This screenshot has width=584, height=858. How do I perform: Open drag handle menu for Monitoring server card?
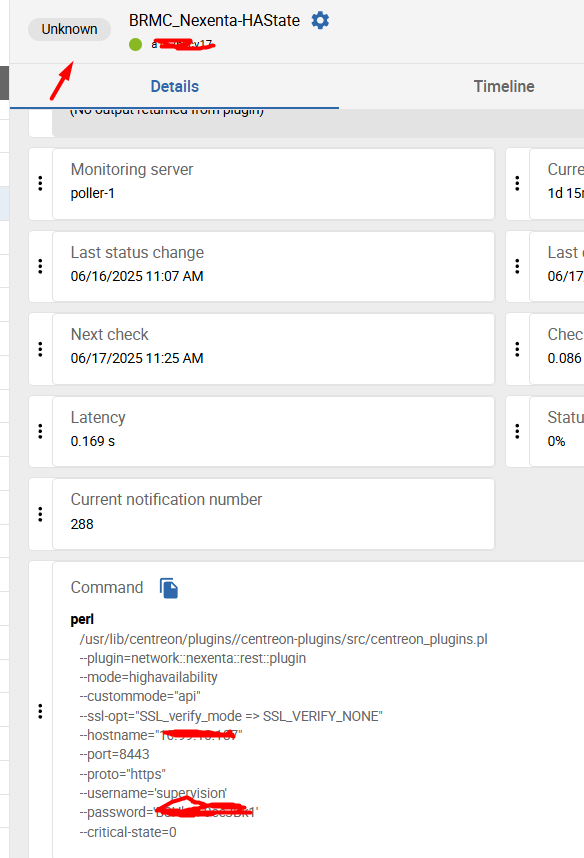coord(40,183)
